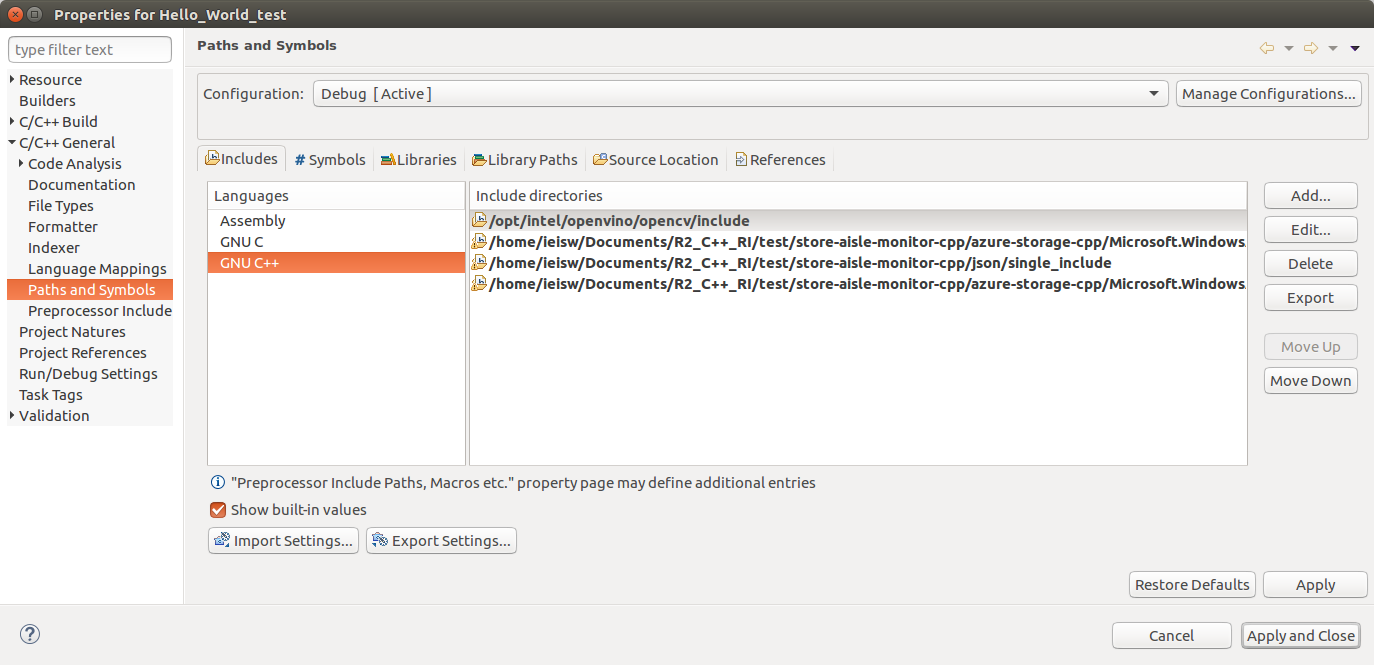Click the References tab icon
1374x665 pixels.
click(741, 160)
